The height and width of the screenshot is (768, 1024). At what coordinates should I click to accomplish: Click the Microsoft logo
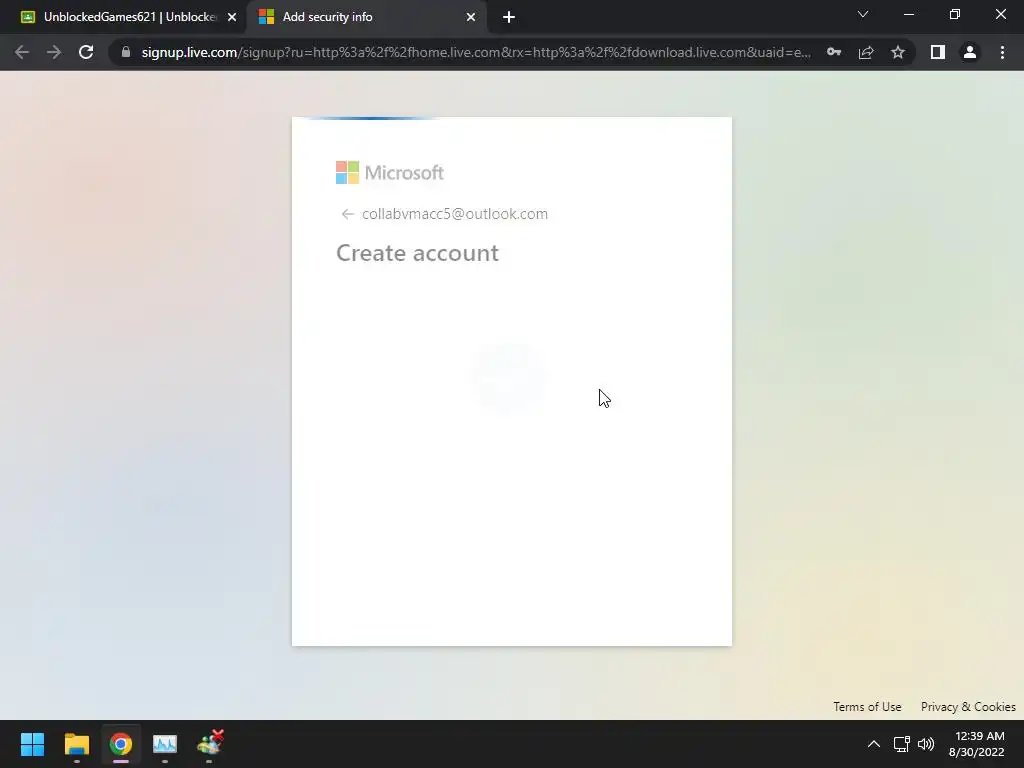click(x=390, y=172)
